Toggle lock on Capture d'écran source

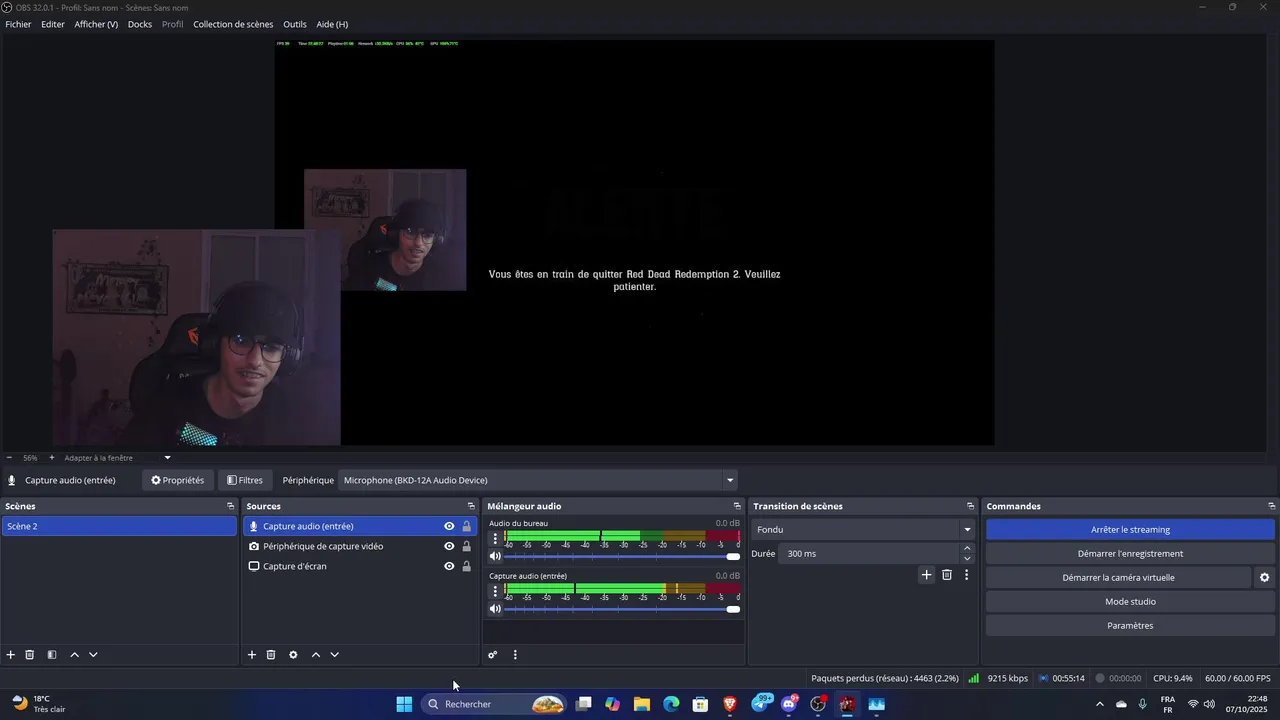[x=466, y=566]
